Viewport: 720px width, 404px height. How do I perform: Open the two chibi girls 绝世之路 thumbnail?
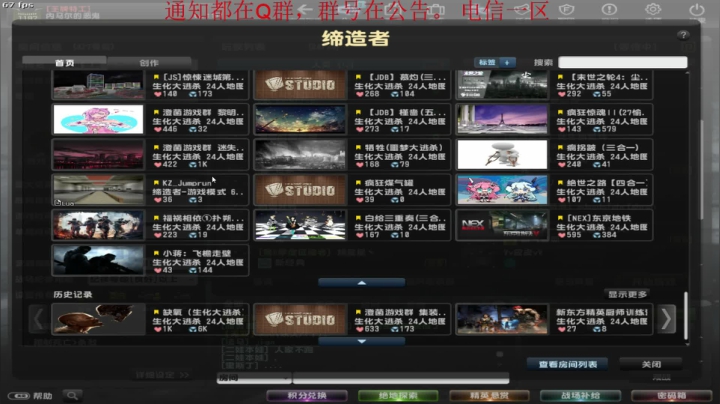(x=502, y=190)
